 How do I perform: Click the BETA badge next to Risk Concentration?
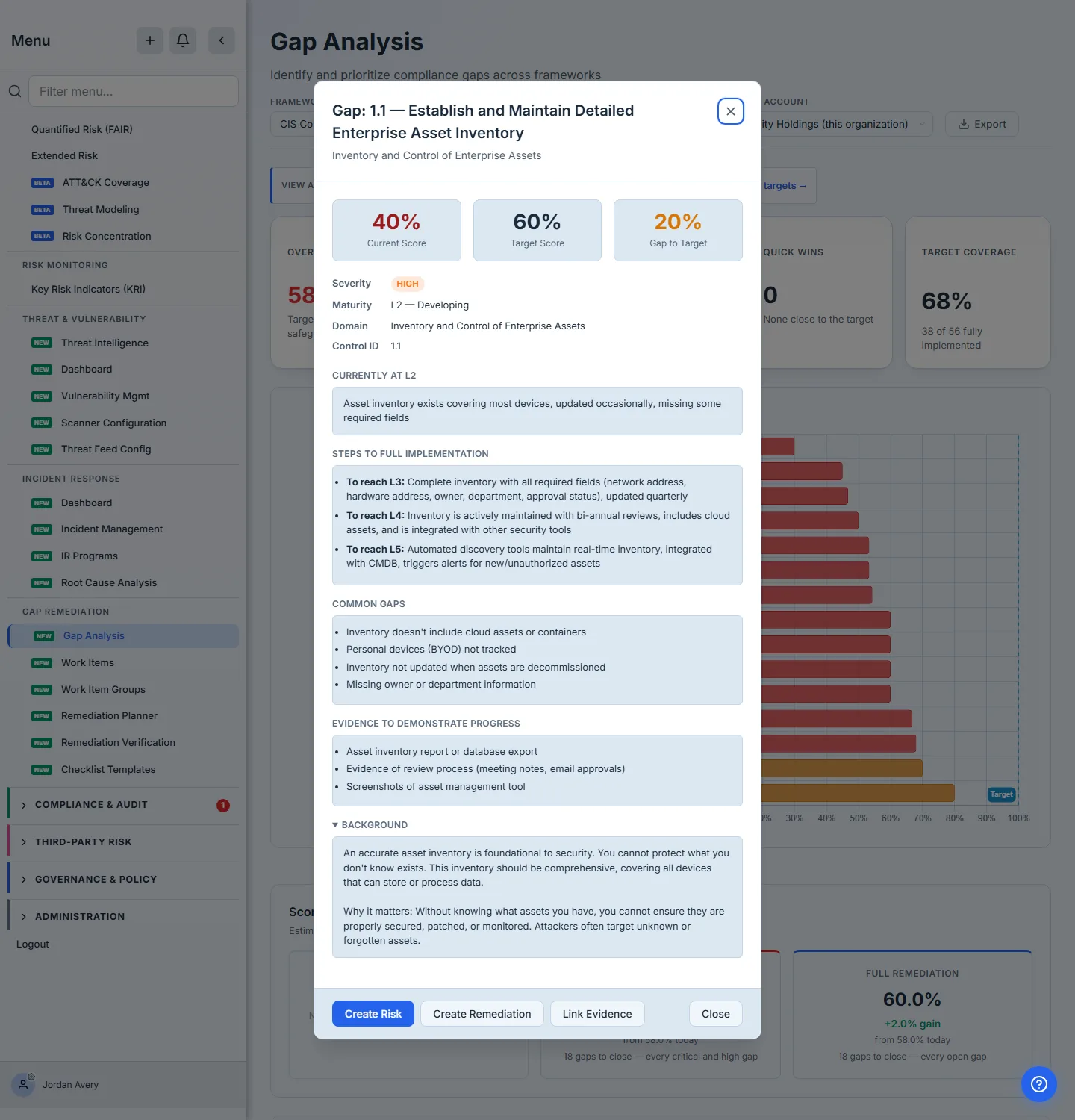pos(43,236)
